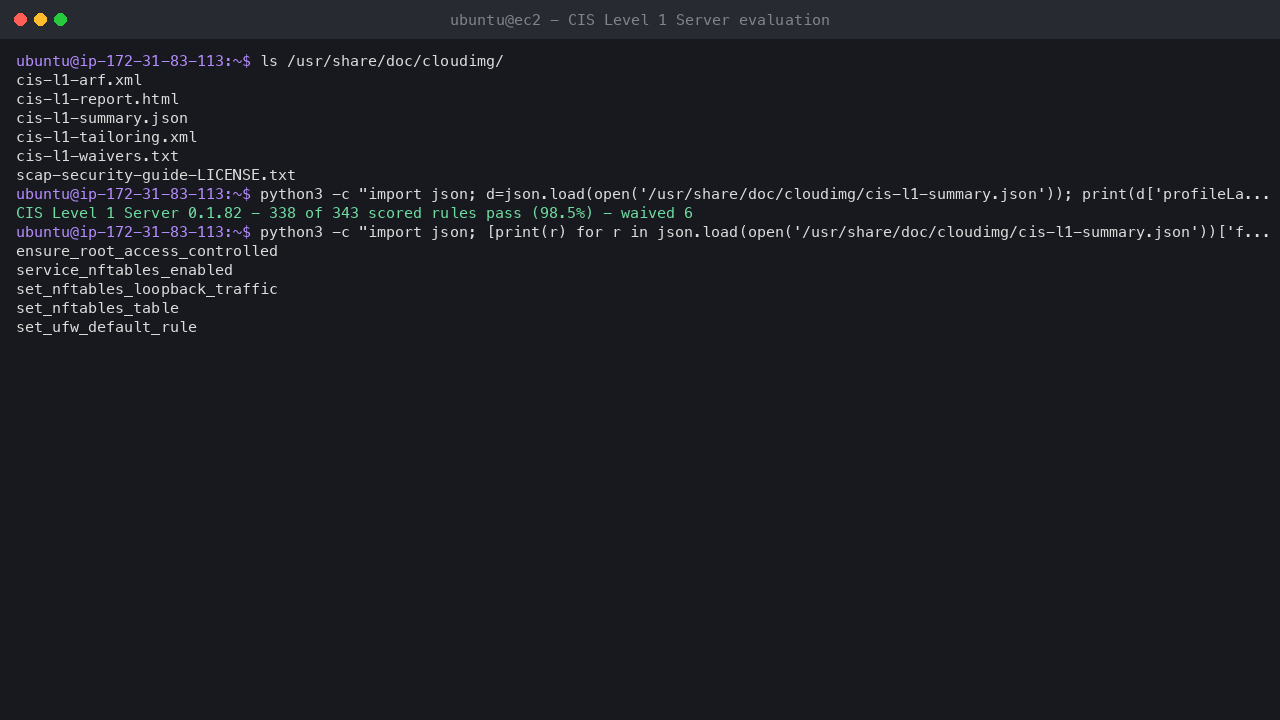Select the set_nftables_loopback_traffic rule
The image size is (1280, 720).
[147, 289]
